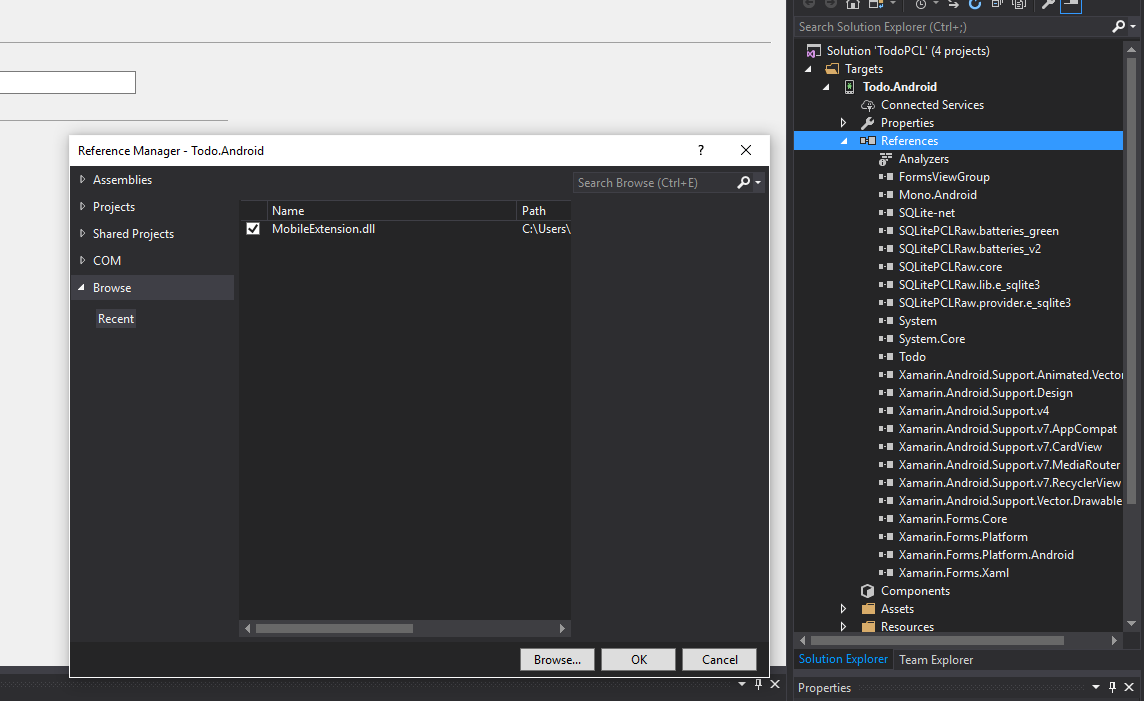The width and height of the screenshot is (1144, 701).
Task: Switch to the Solution Explorer tab
Action: pyautogui.click(x=843, y=659)
